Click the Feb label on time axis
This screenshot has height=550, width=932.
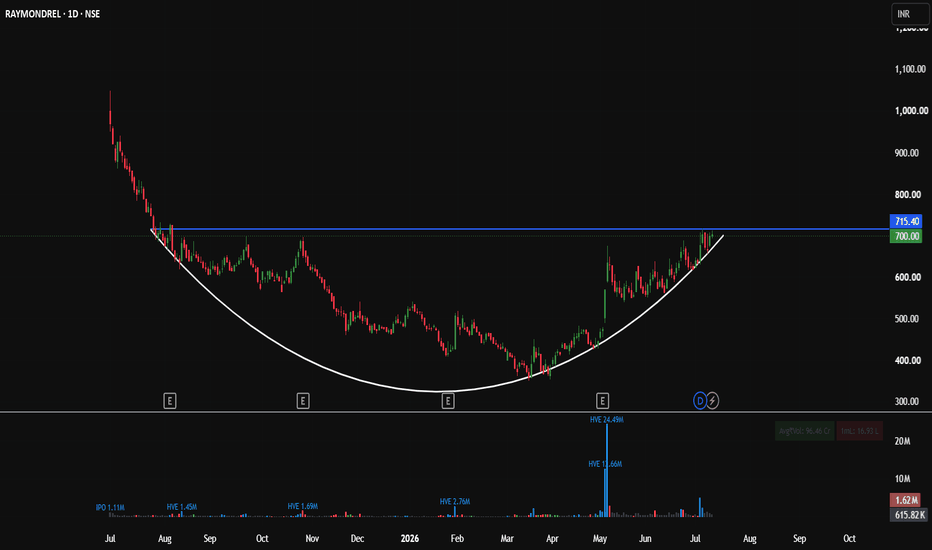(457, 539)
